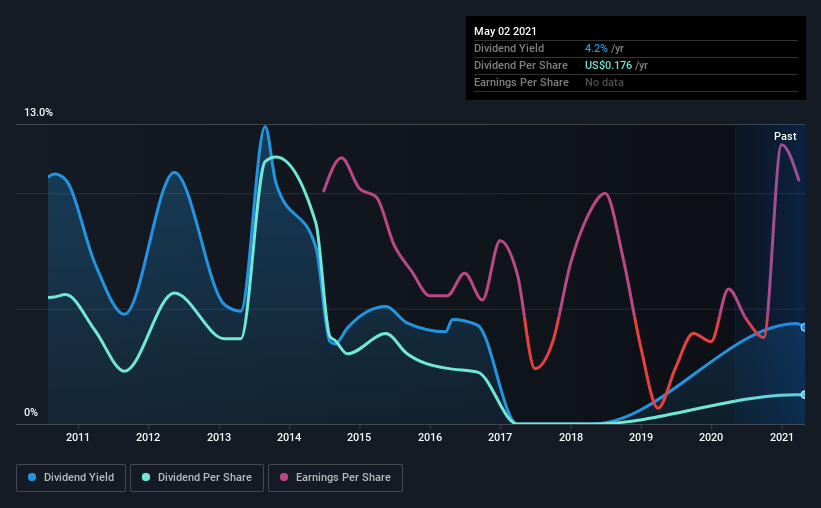Select the 2014 x-axis label

tap(289, 437)
